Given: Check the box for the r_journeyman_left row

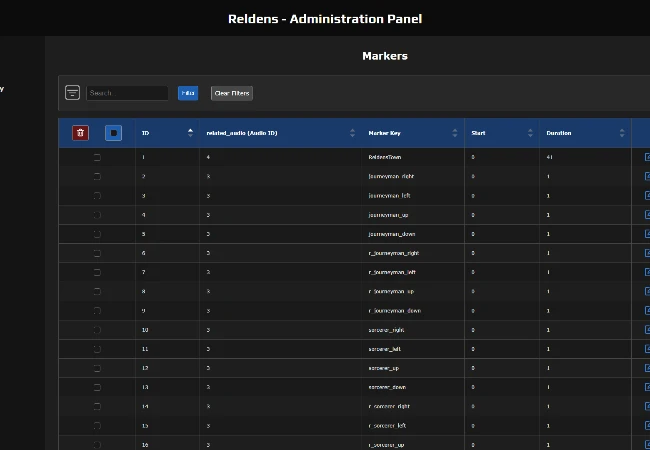Looking at the screenshot, I should click(97, 272).
